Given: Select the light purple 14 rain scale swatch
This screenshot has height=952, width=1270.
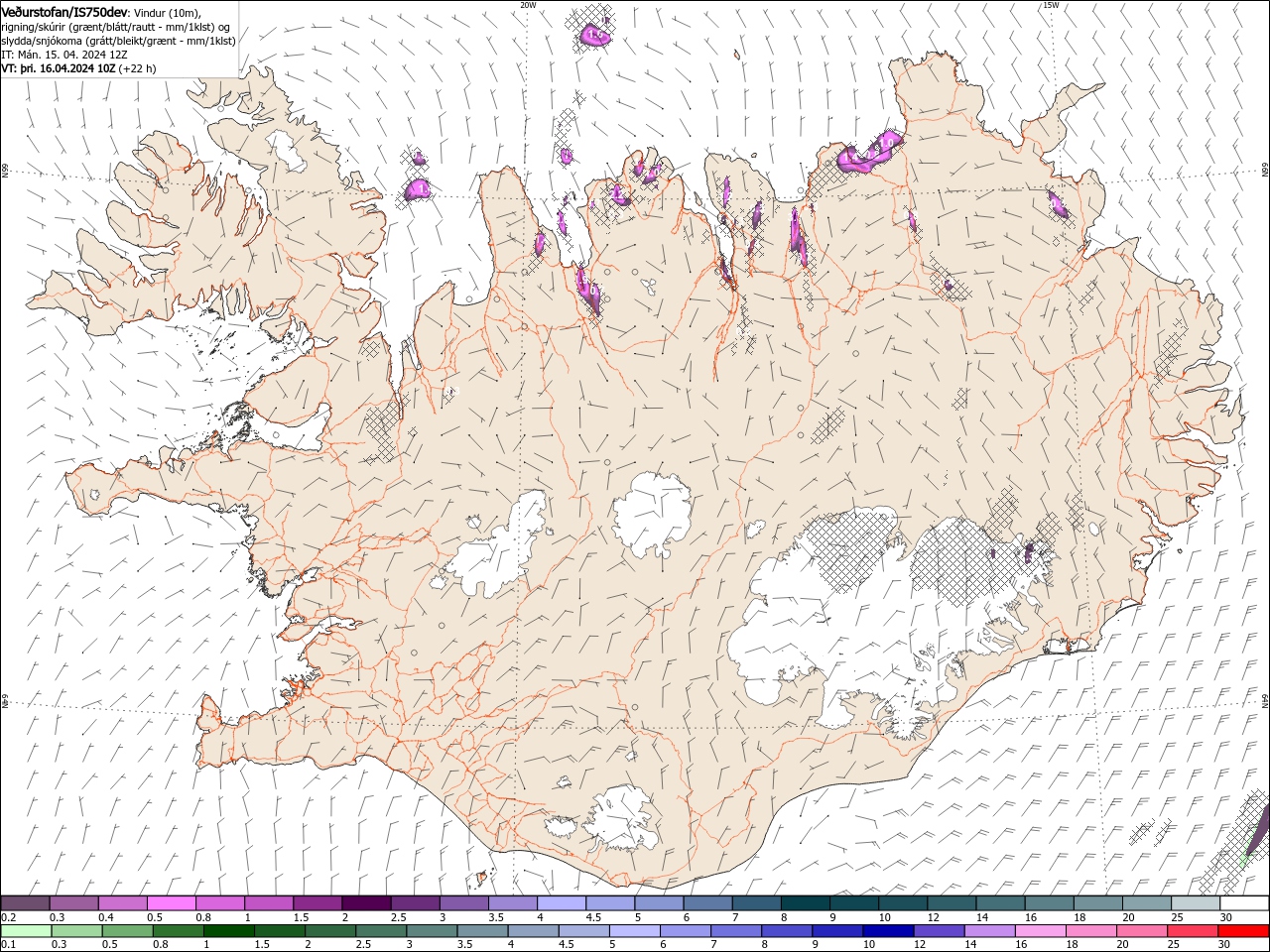Looking at the screenshot, I should pos(990,931).
